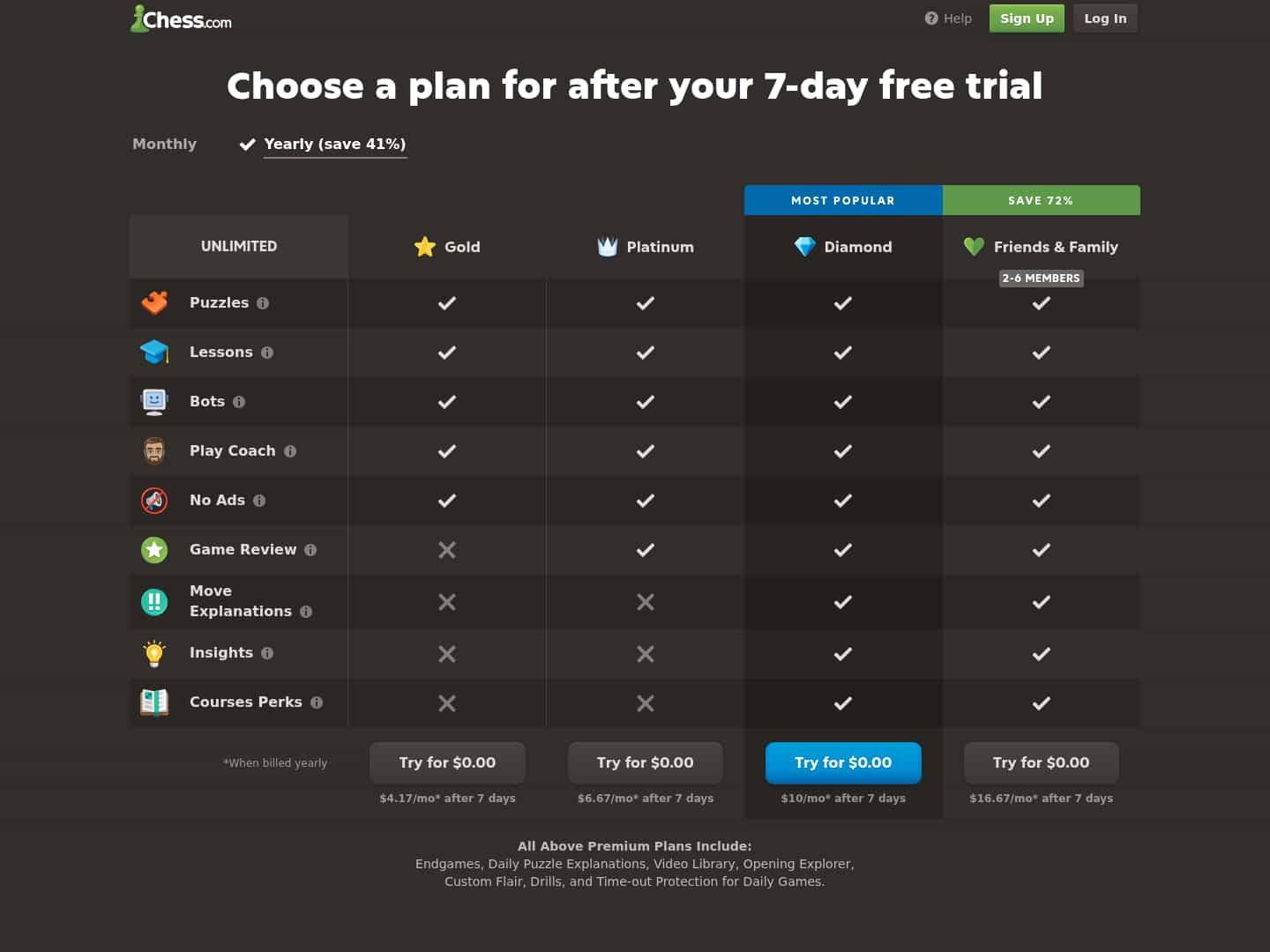Click the blue Diamond trial button
Image resolution: width=1270 pixels, height=952 pixels.
tap(843, 762)
